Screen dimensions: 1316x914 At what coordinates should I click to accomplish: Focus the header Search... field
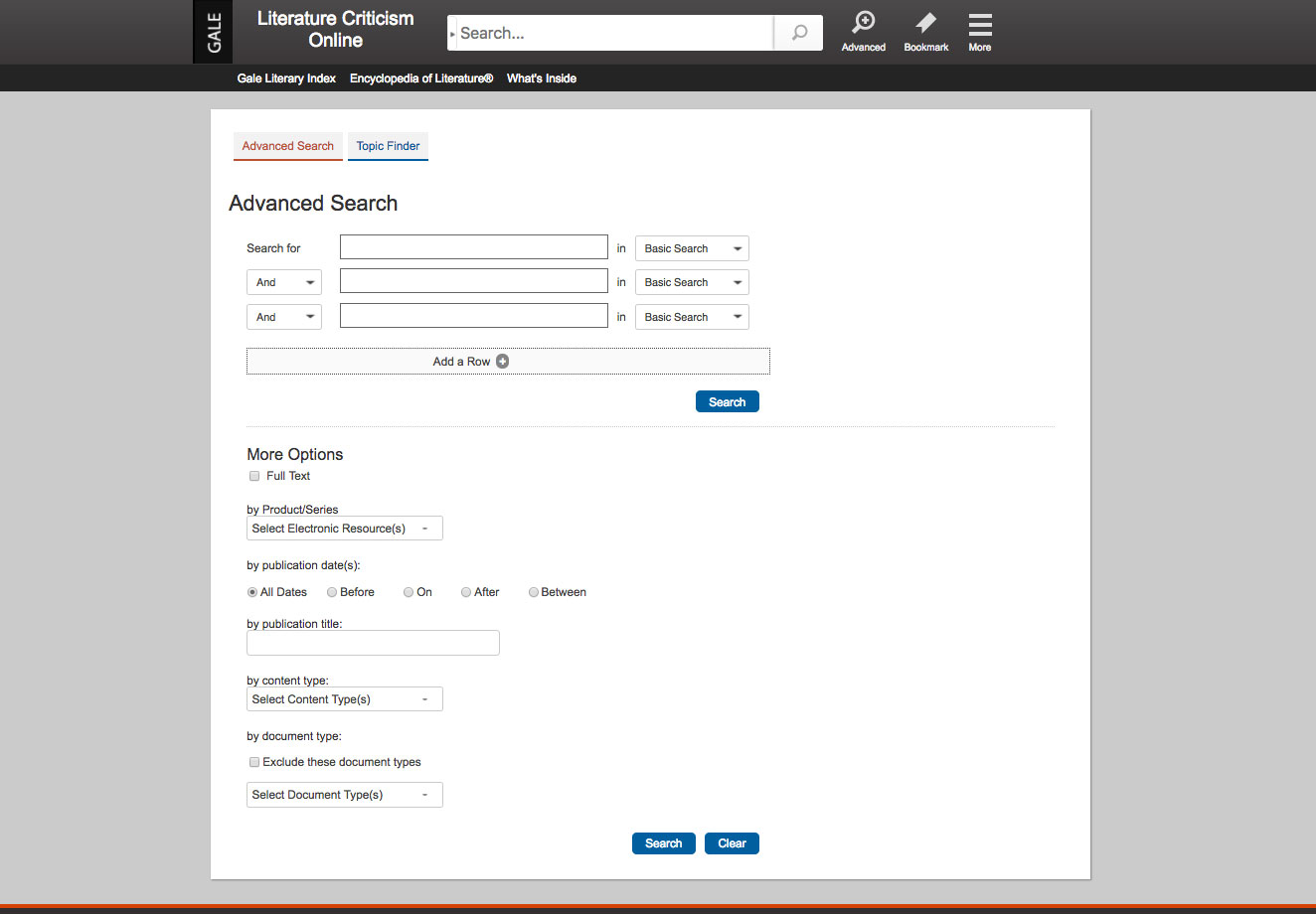(614, 33)
